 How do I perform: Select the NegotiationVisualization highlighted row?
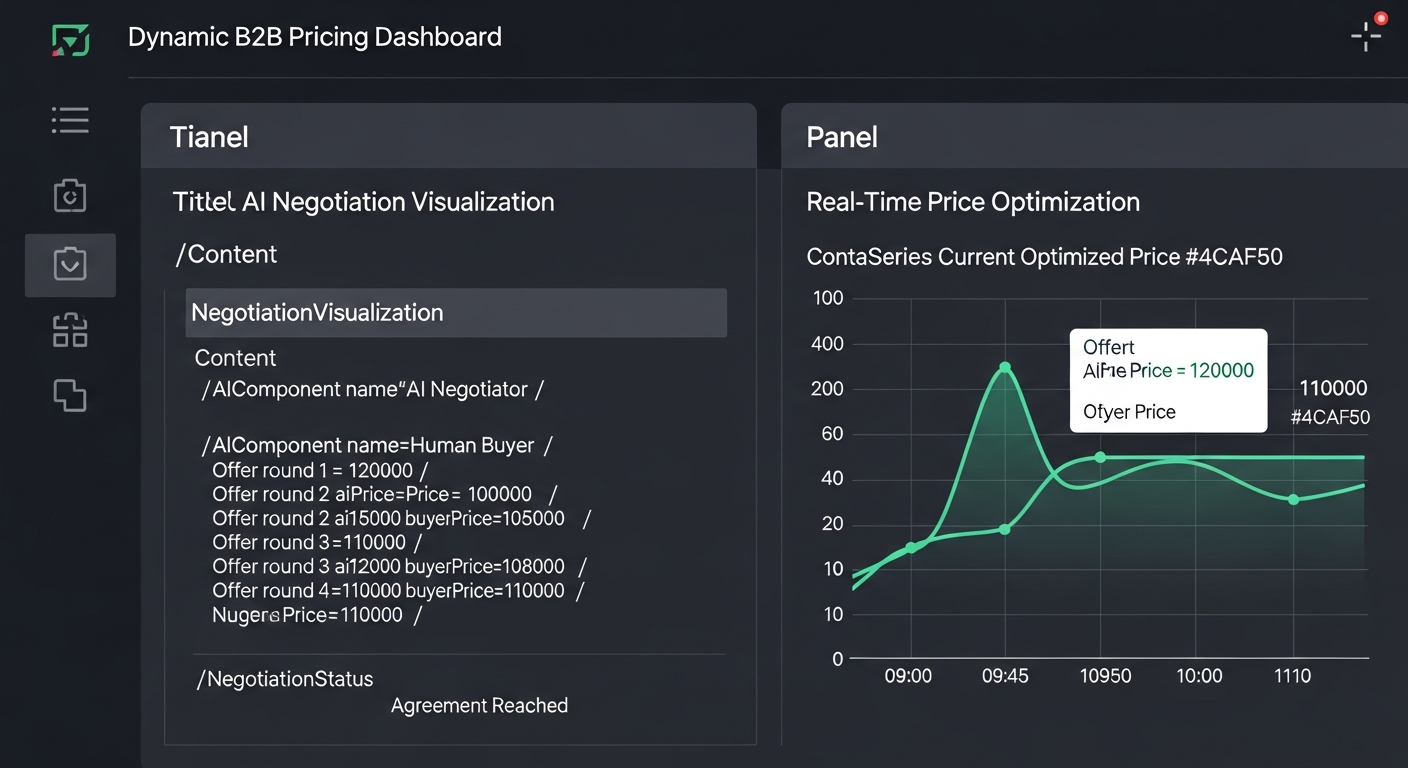tap(456, 312)
